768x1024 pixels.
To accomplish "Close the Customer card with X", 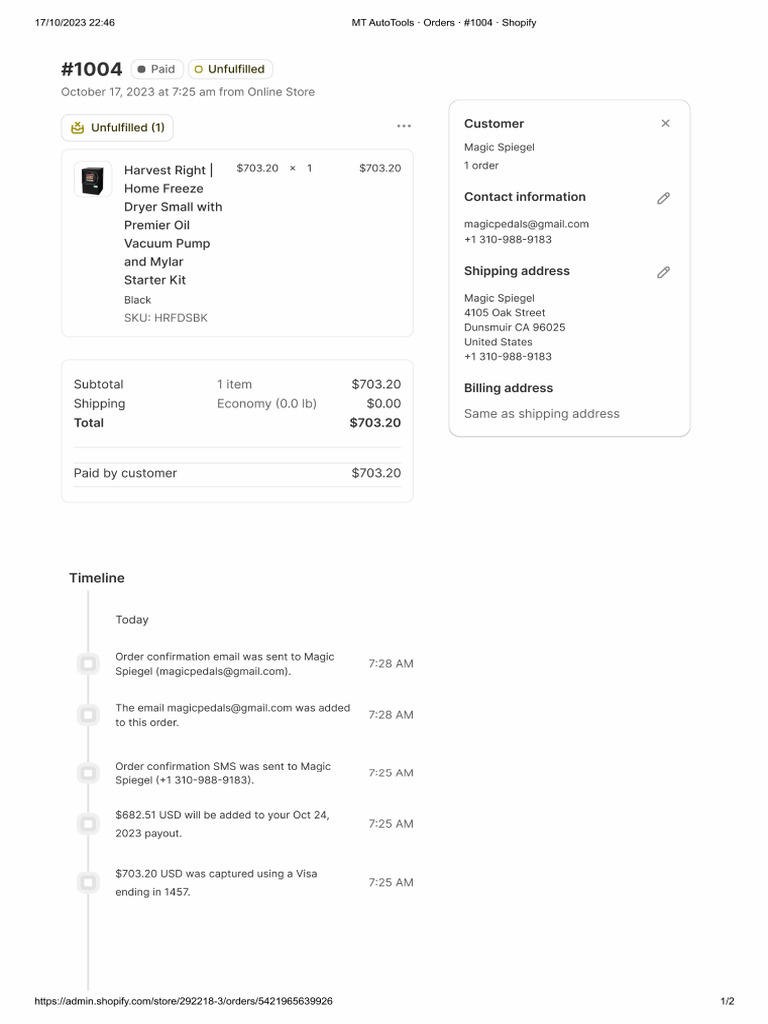I will pos(665,124).
